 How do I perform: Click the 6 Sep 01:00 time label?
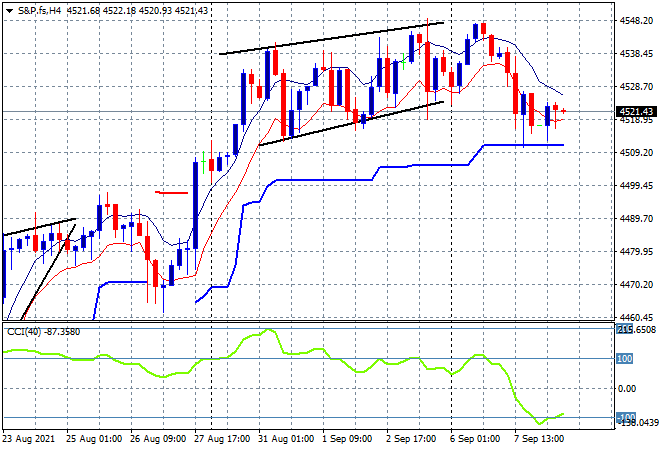[475, 439]
